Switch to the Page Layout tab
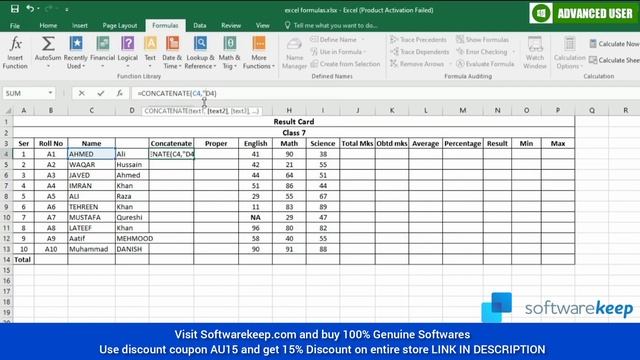The image size is (640, 360). (120, 25)
